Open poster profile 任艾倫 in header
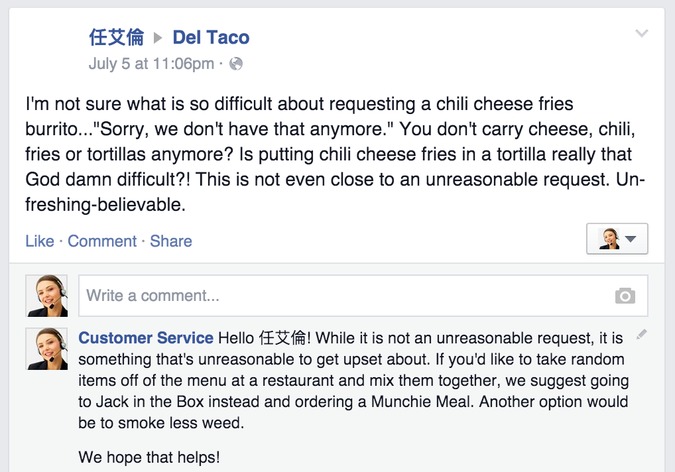 [x=116, y=37]
